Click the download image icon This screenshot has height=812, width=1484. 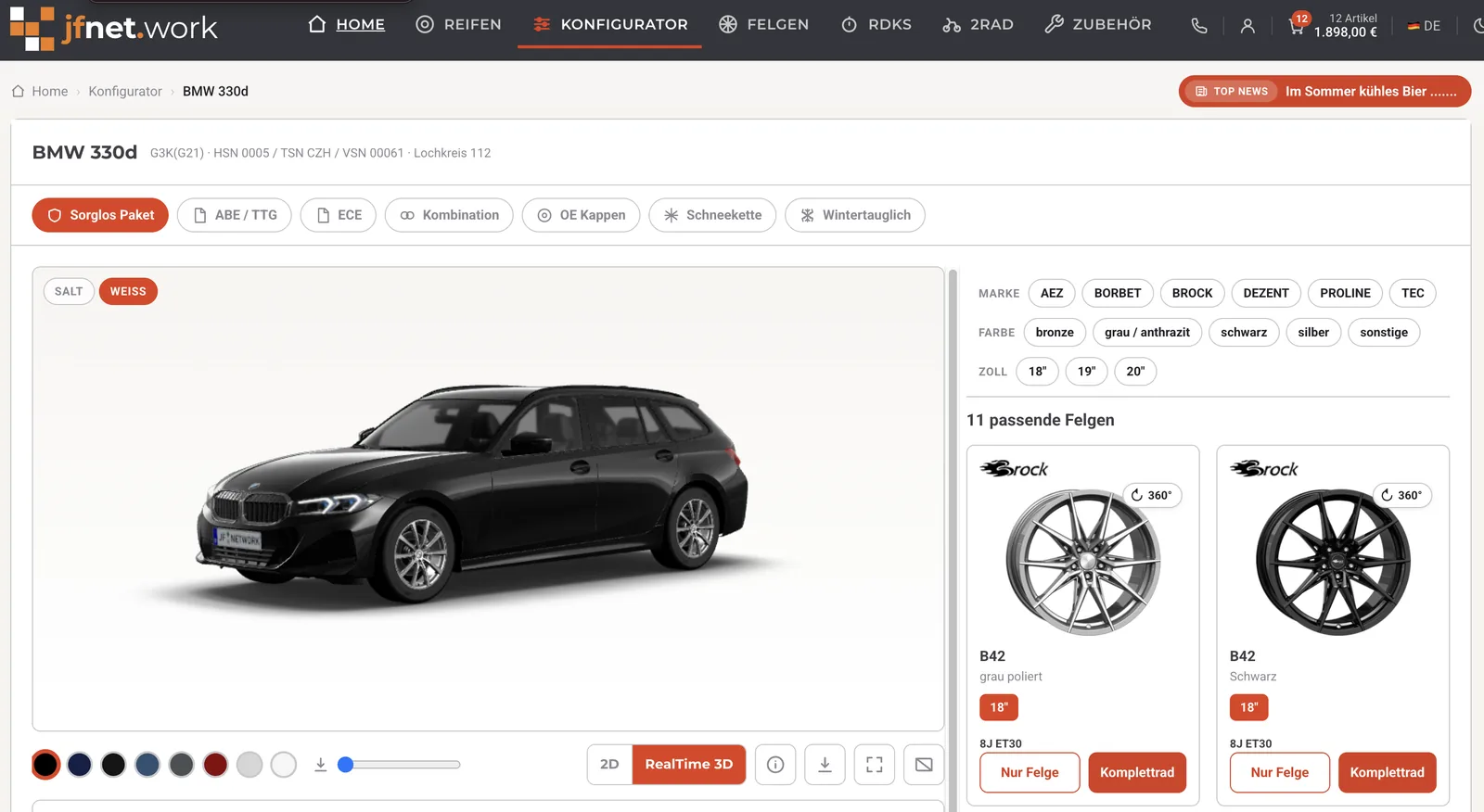point(825,765)
